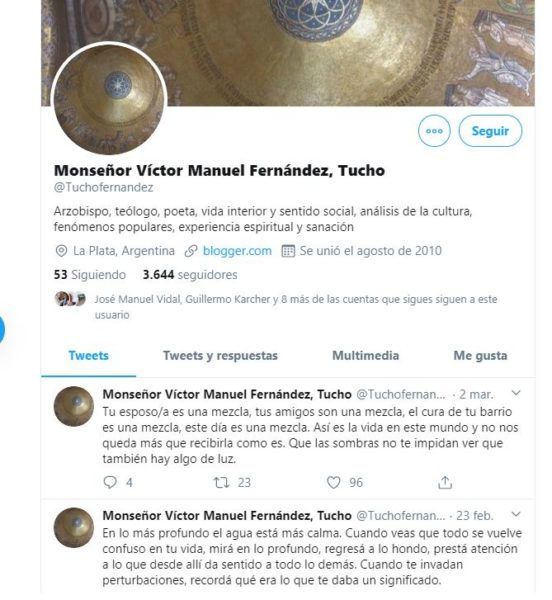Open the Me gusta tab
Viewport: 552px width, 600px height.
[480, 355]
